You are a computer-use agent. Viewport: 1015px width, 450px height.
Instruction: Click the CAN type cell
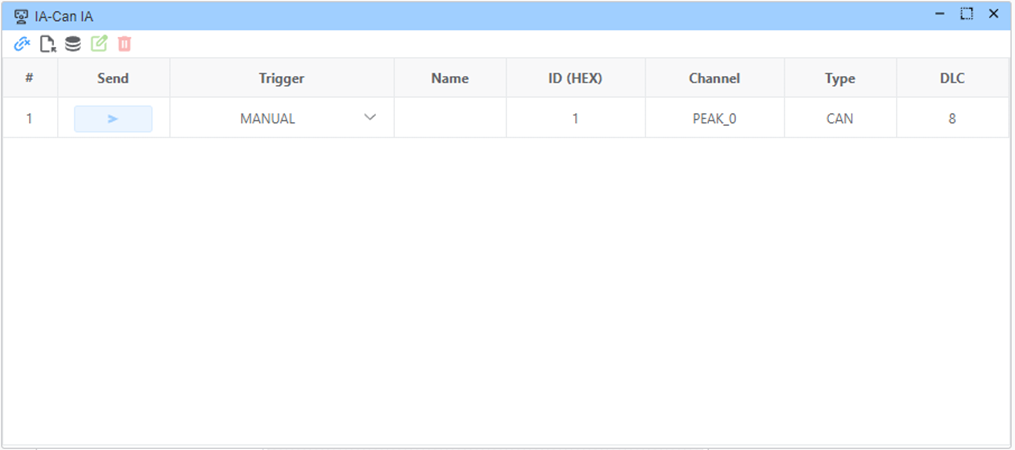[840, 118]
